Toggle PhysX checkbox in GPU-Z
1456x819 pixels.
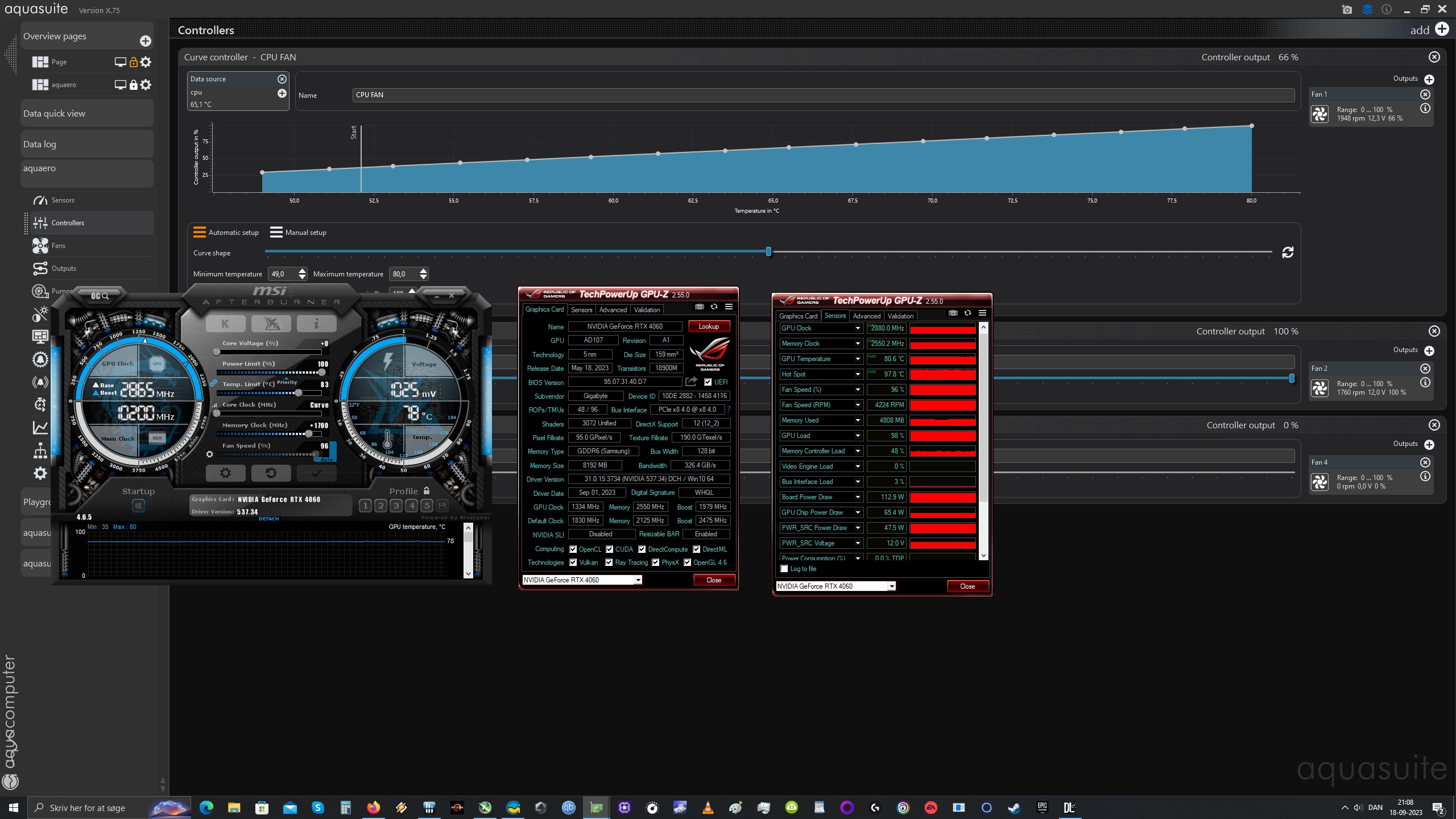coord(655,562)
